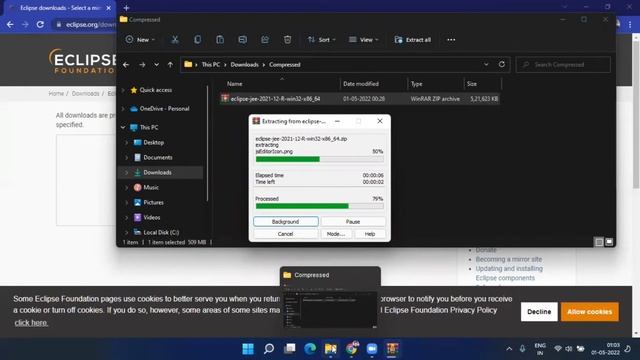Open taskbar Search
The image size is (640, 360).
(x=269, y=349)
